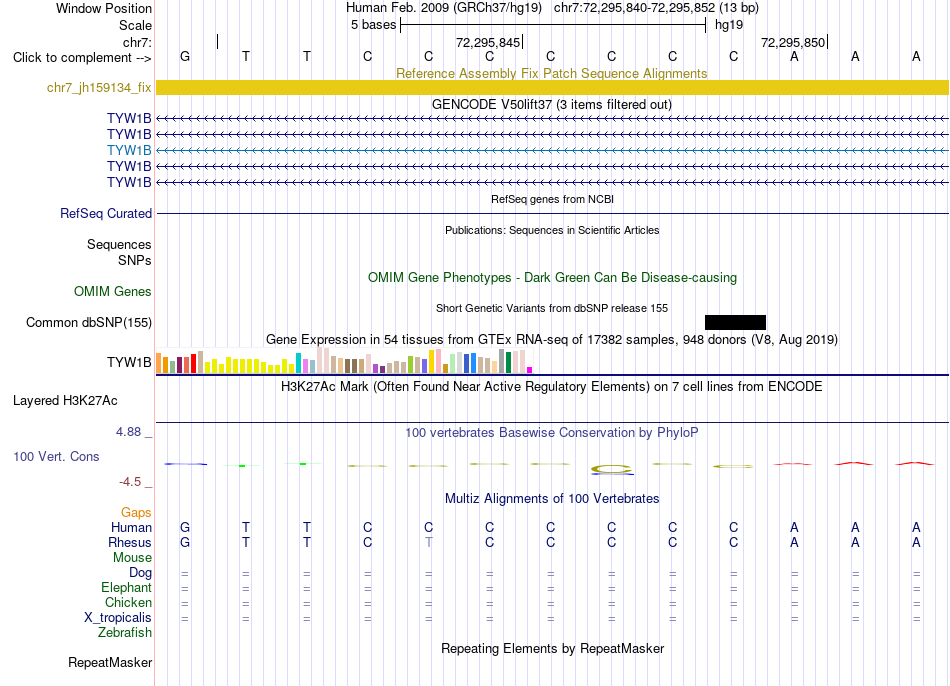Viewport: 950px width, 686px height.
Task: Click the 'Human Feb. 2009 (GRCh37/hg19)' assembly text
Action: [x=443, y=8]
